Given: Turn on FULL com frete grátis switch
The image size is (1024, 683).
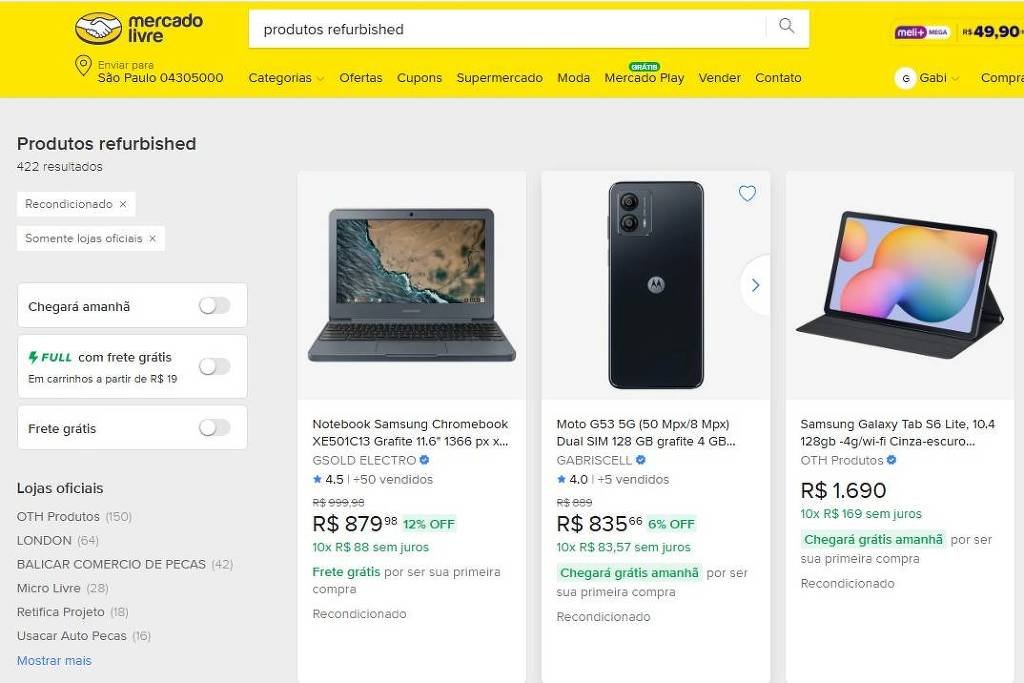Looking at the screenshot, I should 214,366.
